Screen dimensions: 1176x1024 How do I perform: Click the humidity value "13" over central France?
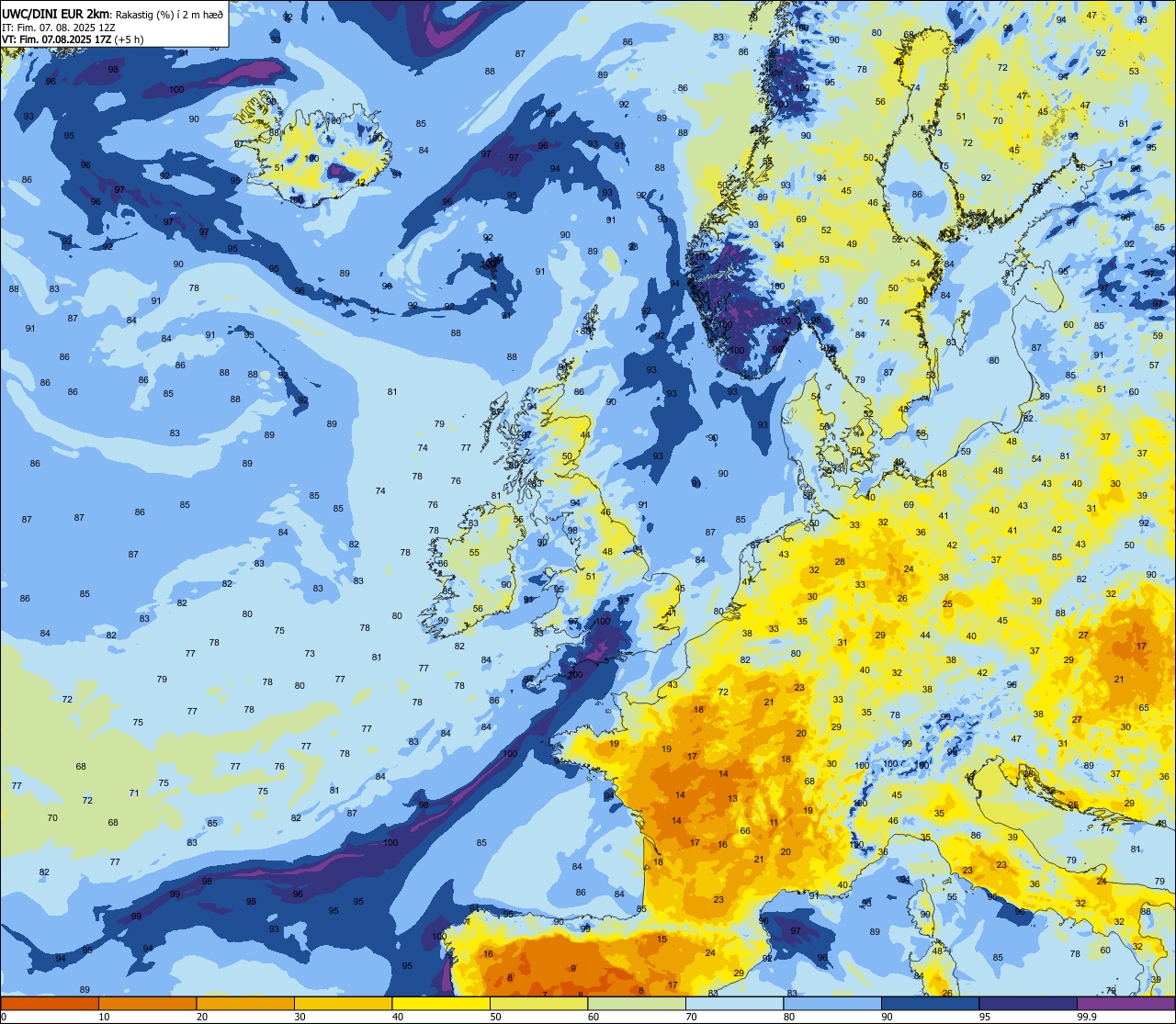[732, 799]
